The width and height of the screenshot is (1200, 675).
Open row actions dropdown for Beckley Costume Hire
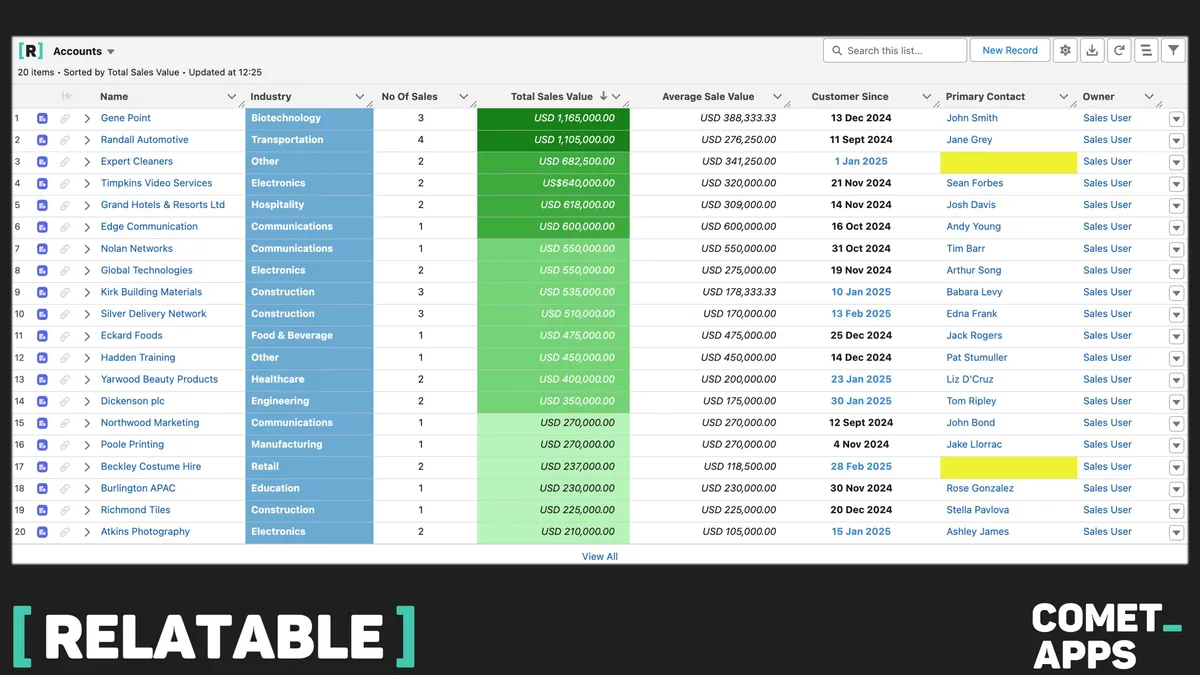pyautogui.click(x=1176, y=467)
